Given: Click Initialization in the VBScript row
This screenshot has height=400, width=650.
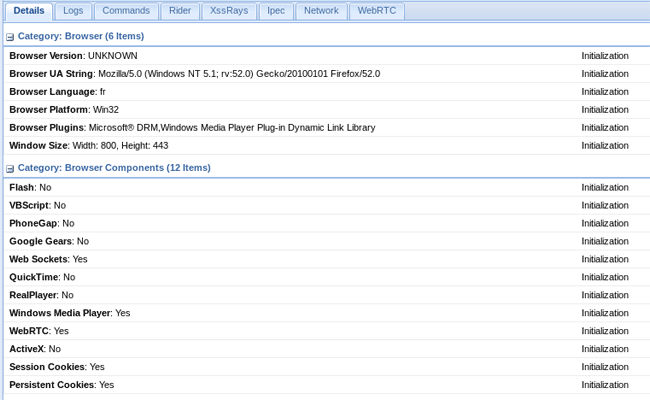Looking at the screenshot, I should (x=605, y=206).
